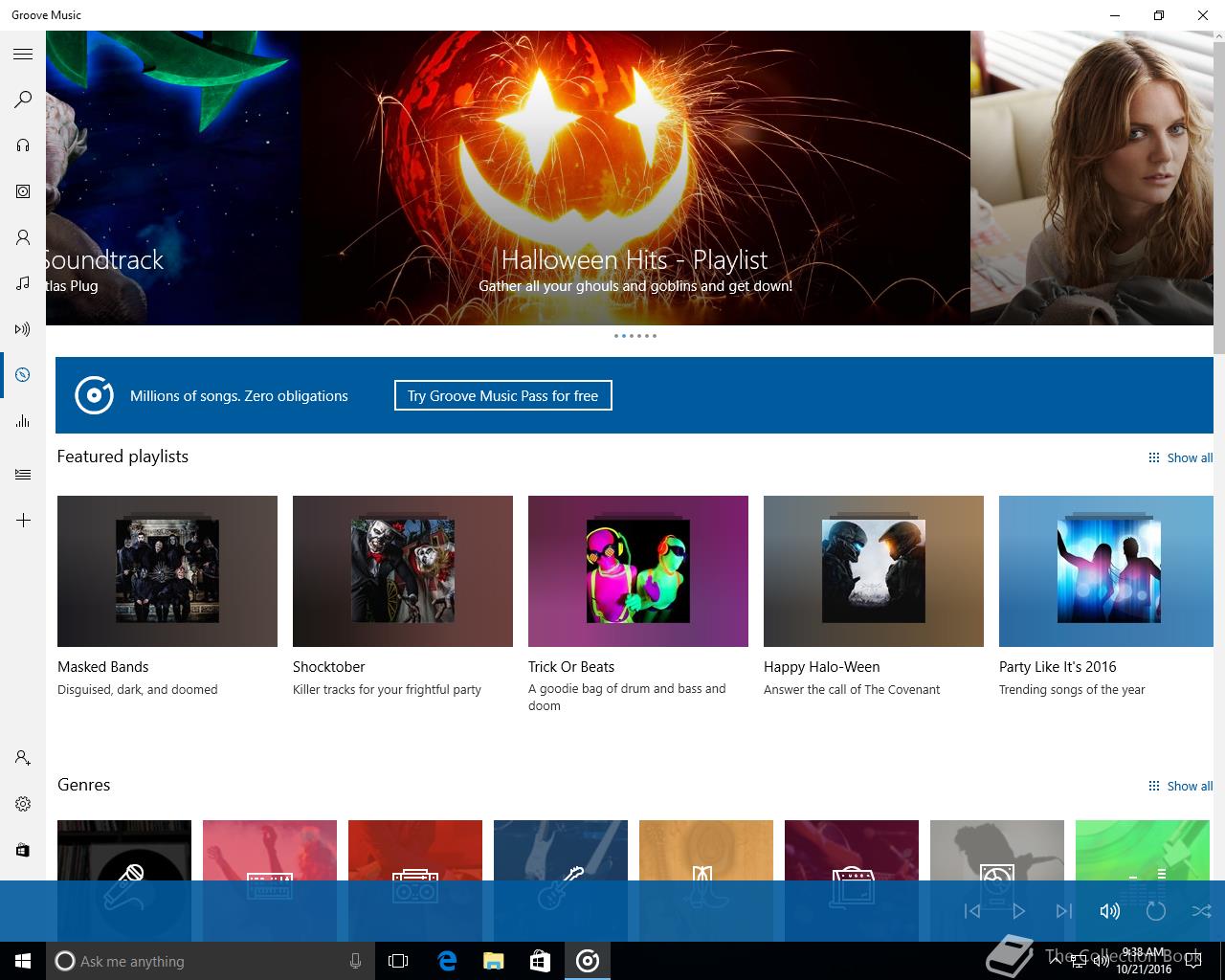Create new playlist with plus icon
Screen dimensions: 1225x980
click(23, 521)
